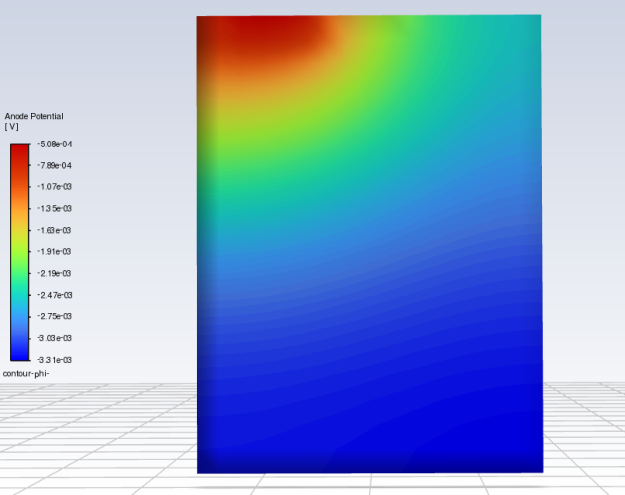Select the -3.03e-03 legend value

(x=55, y=338)
